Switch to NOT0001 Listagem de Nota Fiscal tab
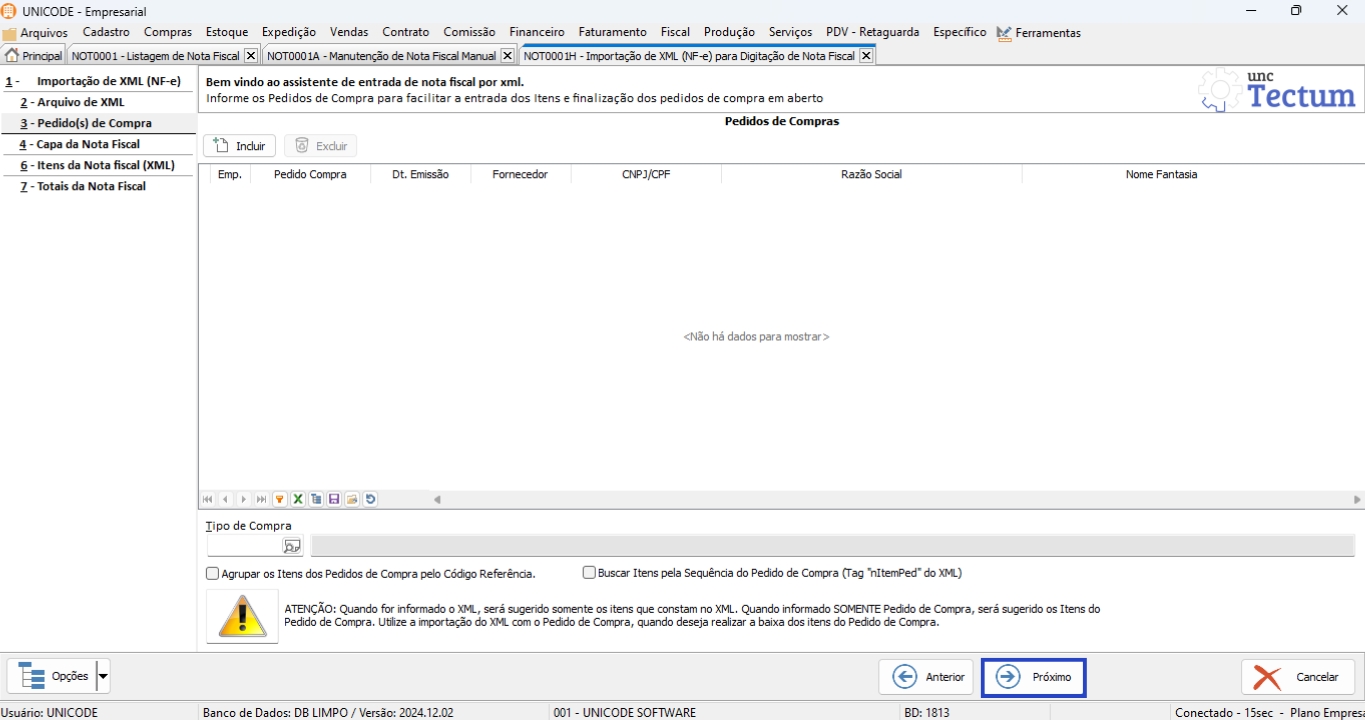This screenshot has width=1365, height=720. (x=155, y=56)
